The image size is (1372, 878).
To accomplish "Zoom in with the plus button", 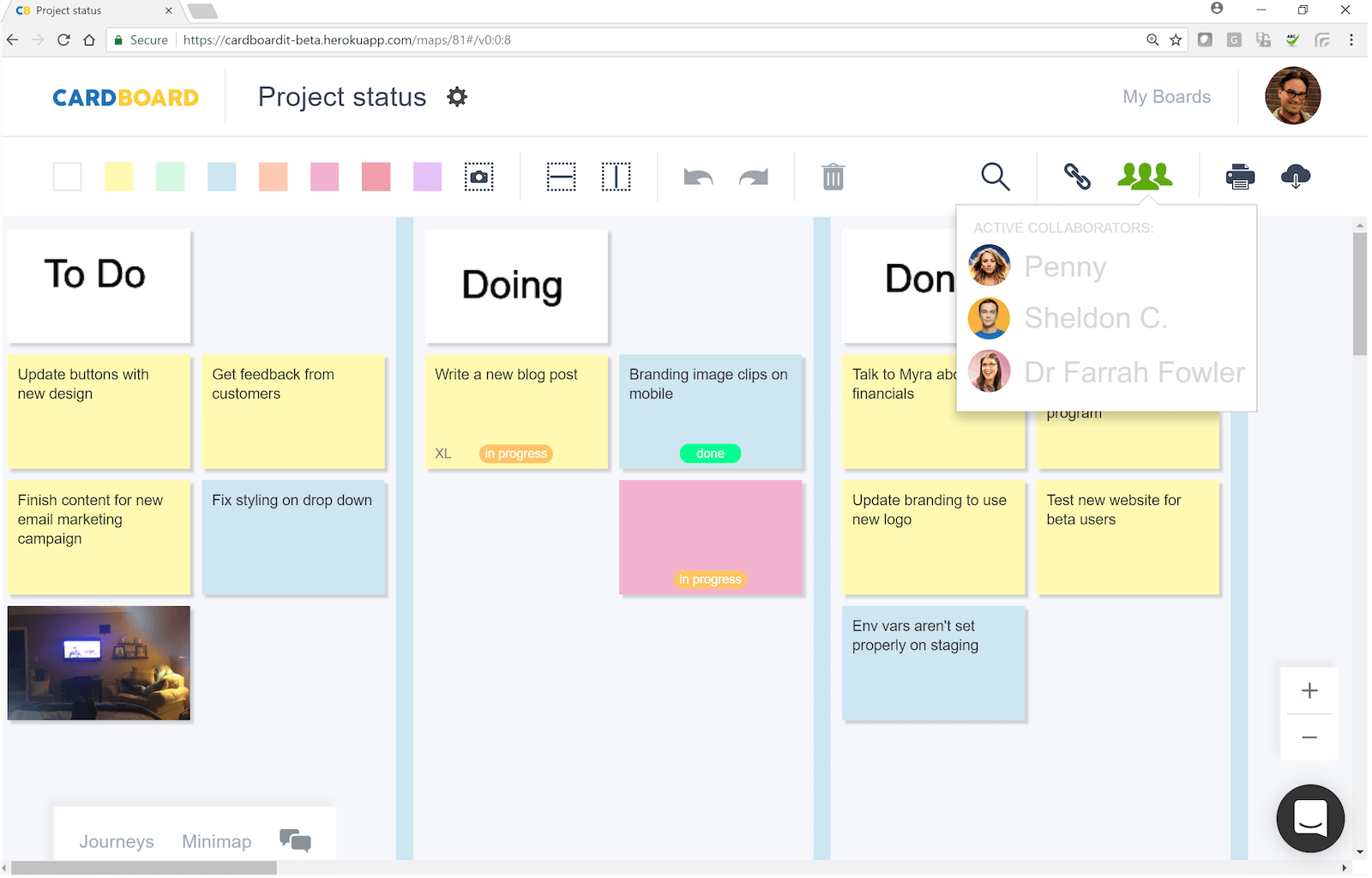I will pyautogui.click(x=1309, y=691).
